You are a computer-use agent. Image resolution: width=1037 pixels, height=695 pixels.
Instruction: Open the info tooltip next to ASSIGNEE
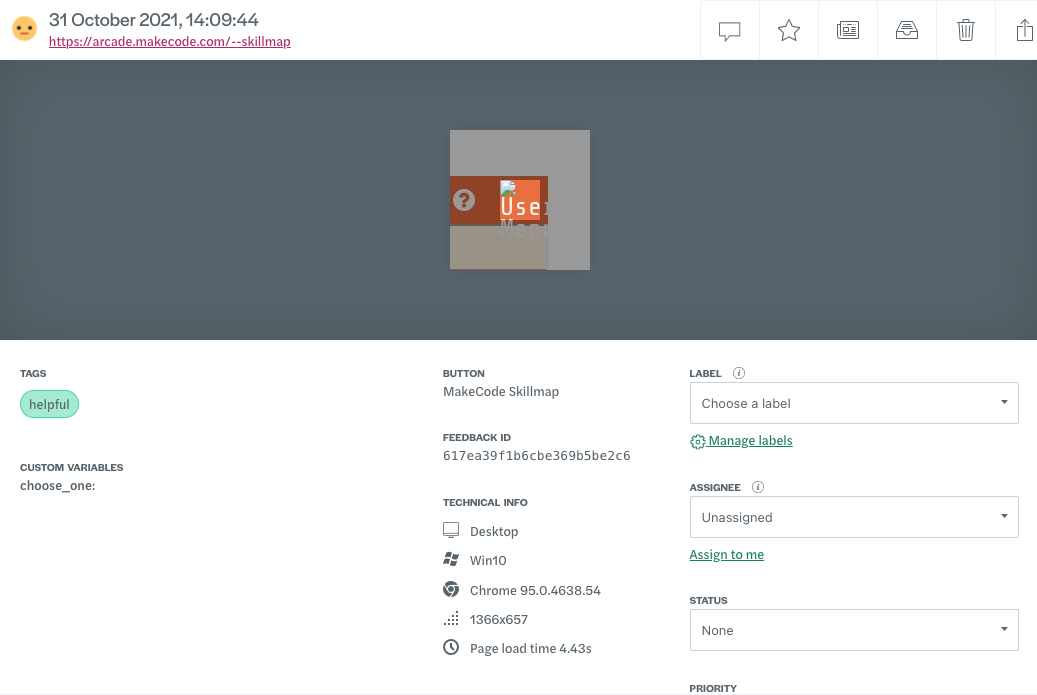point(758,487)
